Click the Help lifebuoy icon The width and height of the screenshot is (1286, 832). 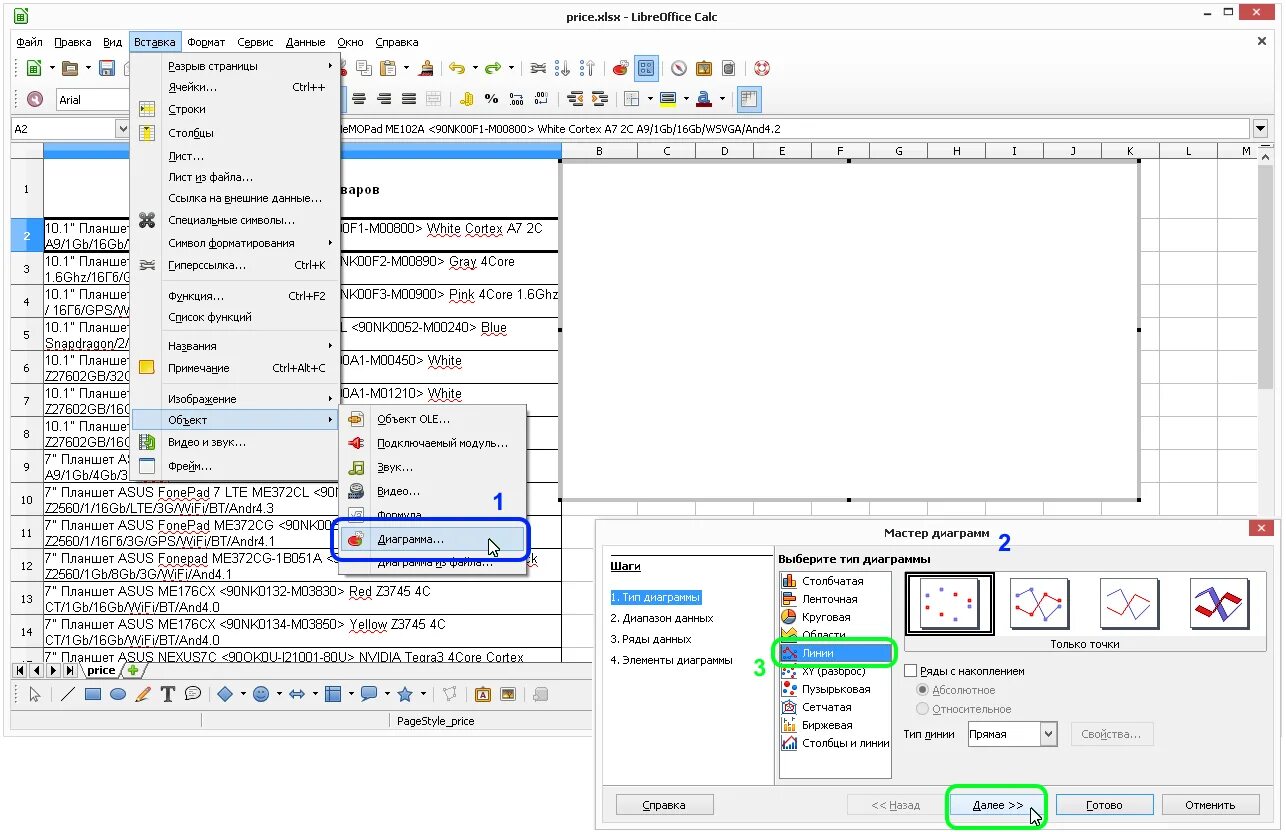tap(761, 68)
